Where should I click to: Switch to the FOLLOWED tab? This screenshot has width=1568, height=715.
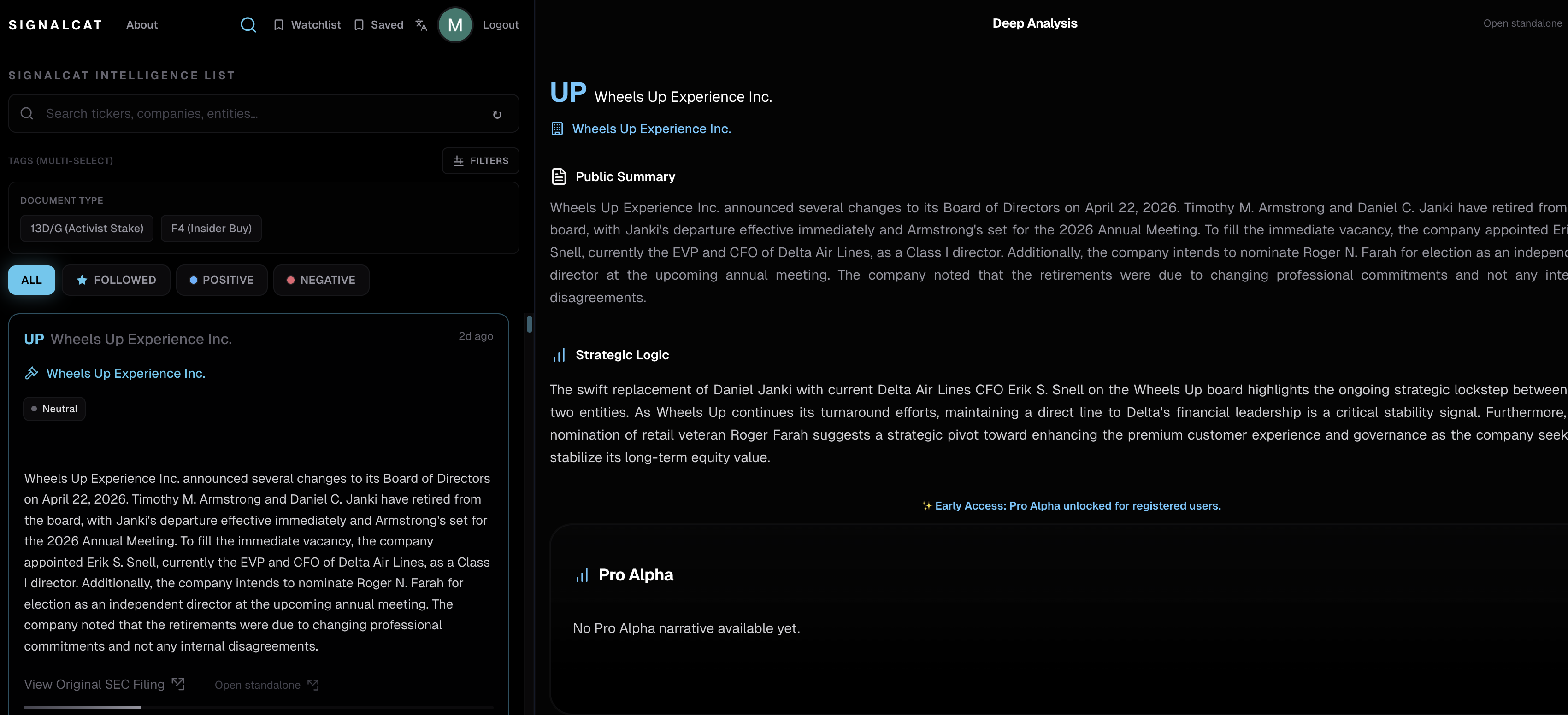point(116,280)
